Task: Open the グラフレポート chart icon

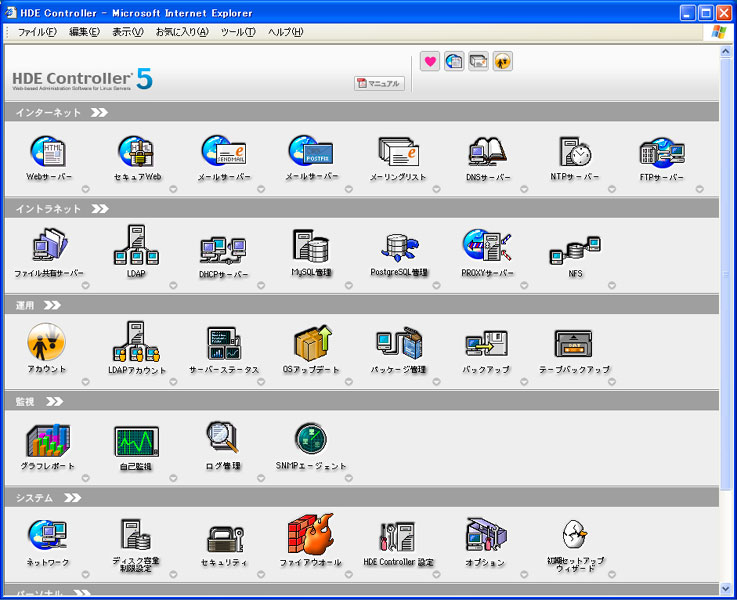Action: click(x=48, y=440)
